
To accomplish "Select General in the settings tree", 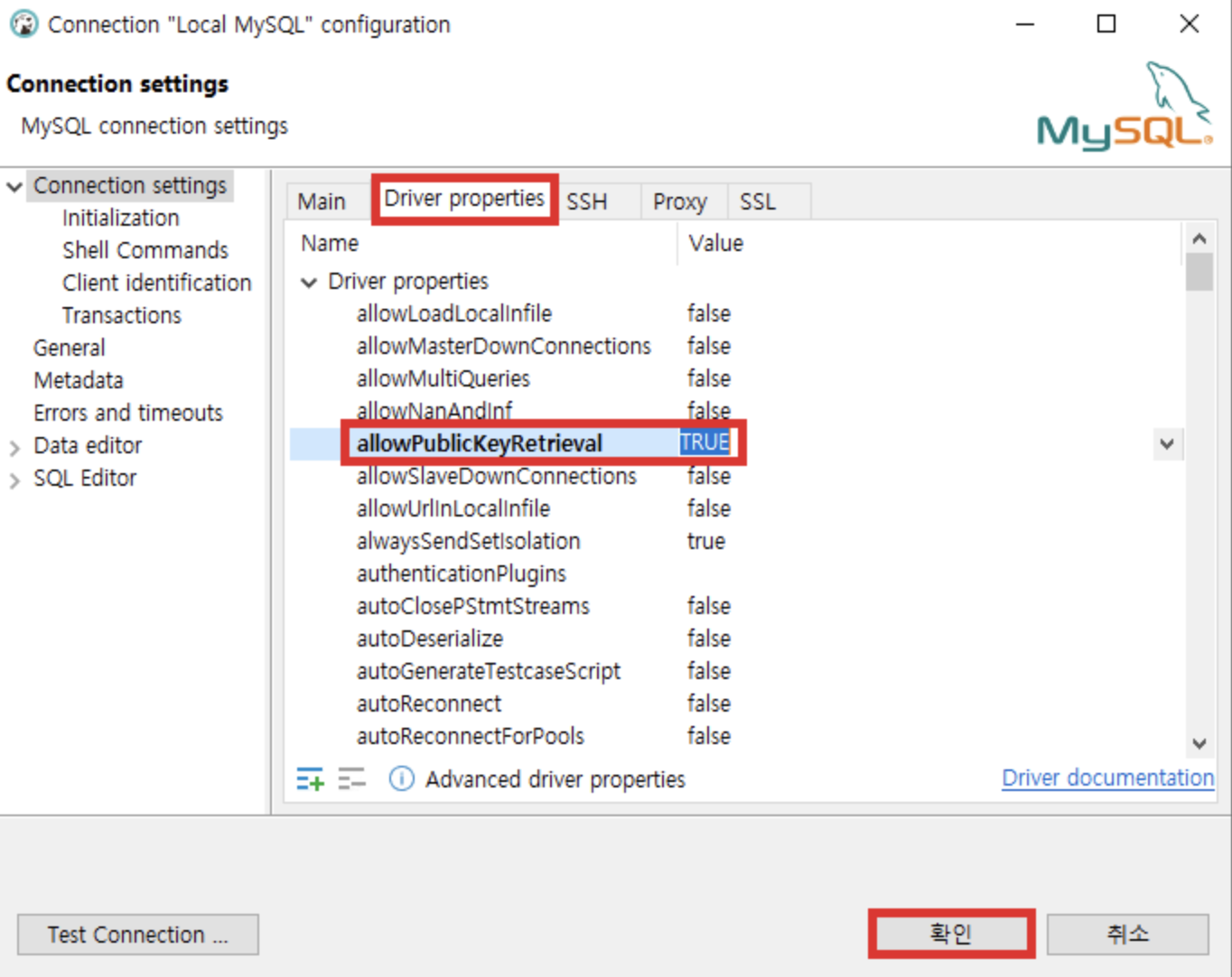I will pos(70,348).
